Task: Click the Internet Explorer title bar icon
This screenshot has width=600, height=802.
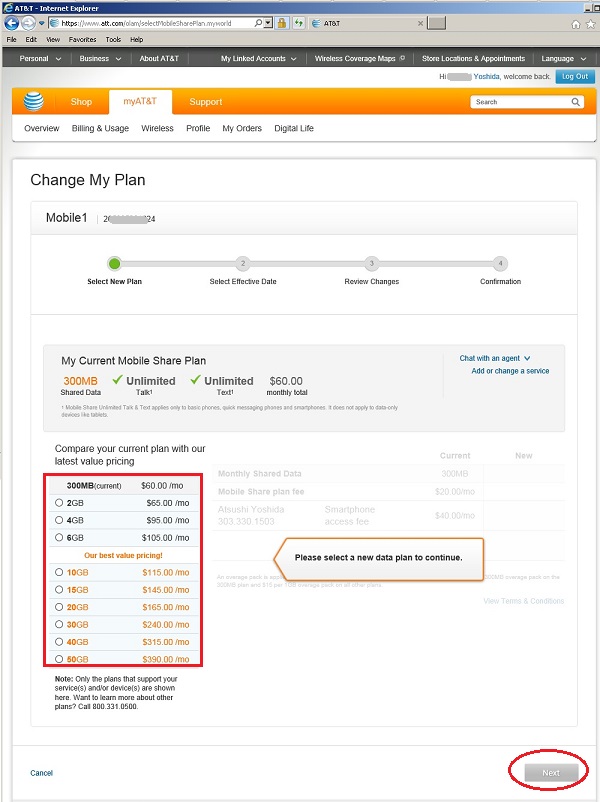Action: (8, 8)
